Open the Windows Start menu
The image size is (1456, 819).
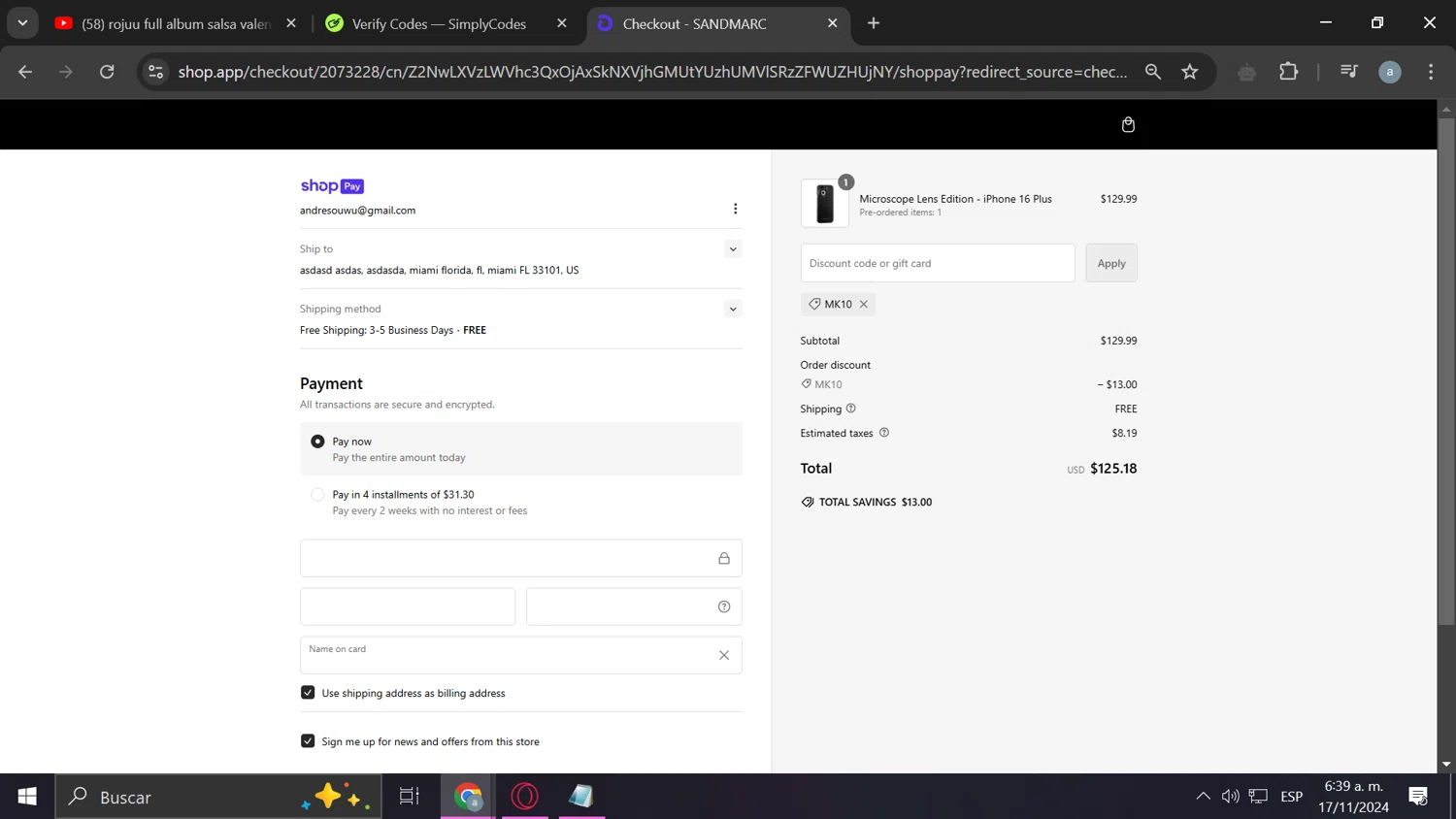click(x=27, y=797)
